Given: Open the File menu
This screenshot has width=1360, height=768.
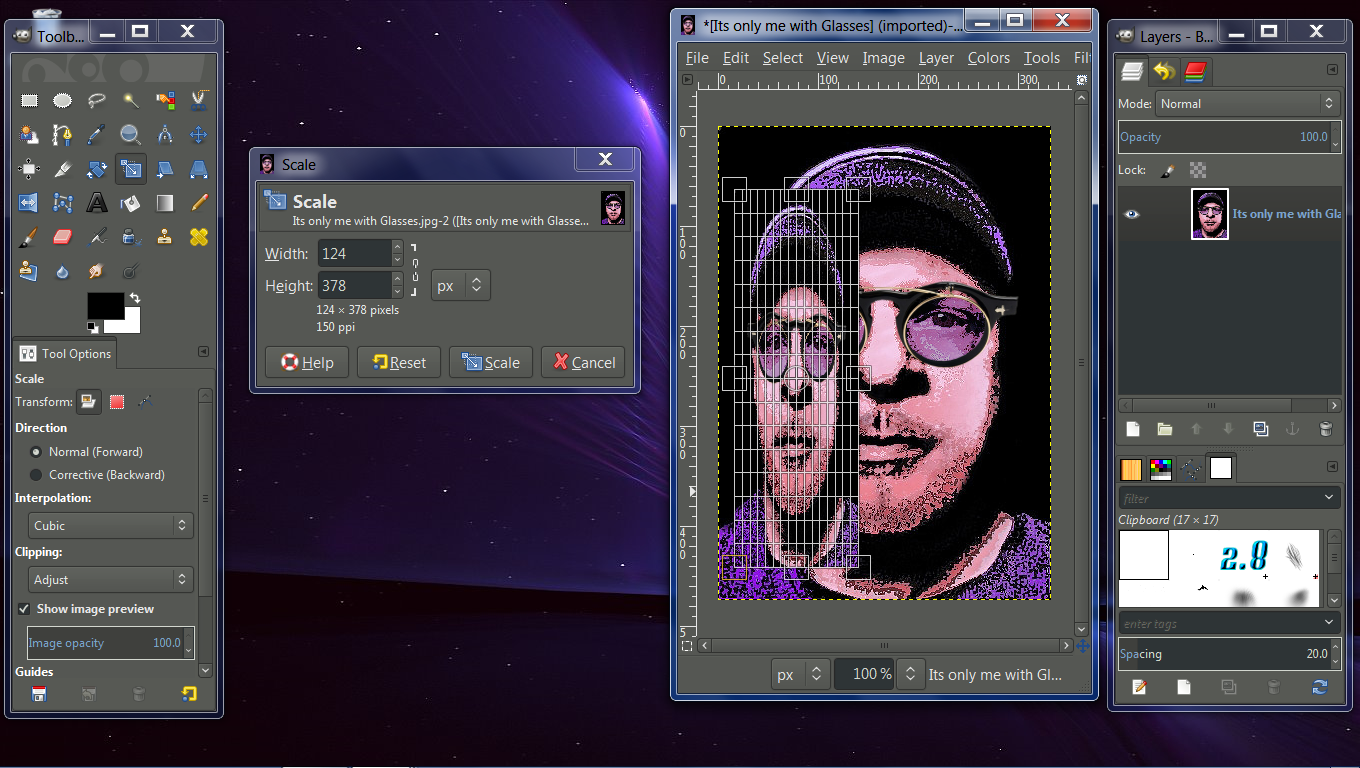Looking at the screenshot, I should point(697,58).
